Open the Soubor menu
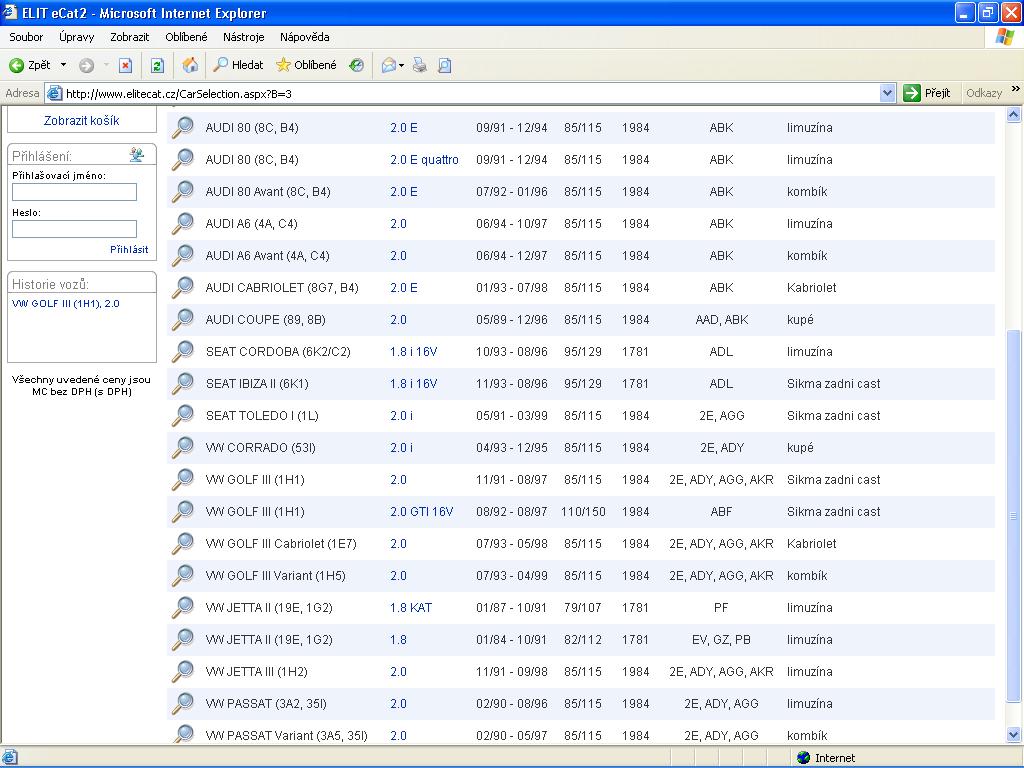Viewport: 1024px width, 768px height. click(x=26, y=37)
